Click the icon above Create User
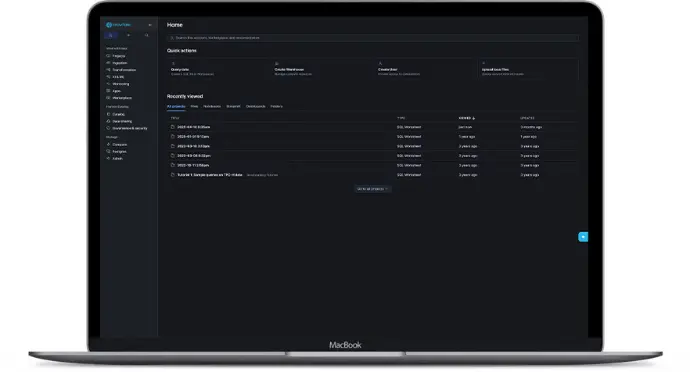 point(380,64)
